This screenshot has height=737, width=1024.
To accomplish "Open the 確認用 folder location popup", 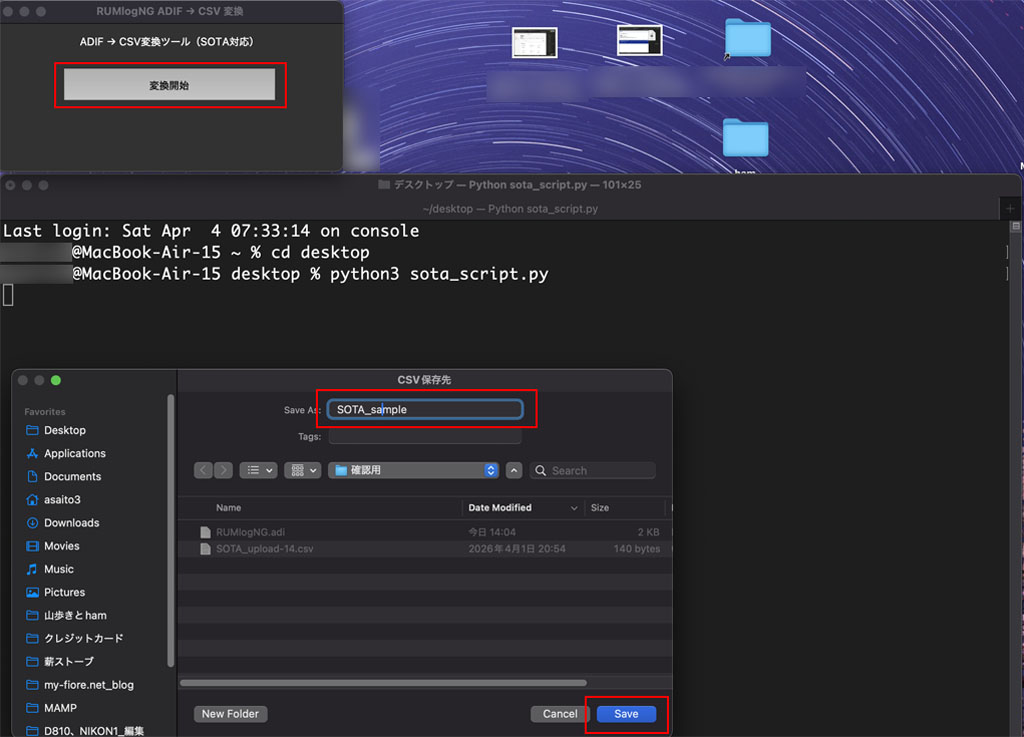I will click(x=414, y=470).
